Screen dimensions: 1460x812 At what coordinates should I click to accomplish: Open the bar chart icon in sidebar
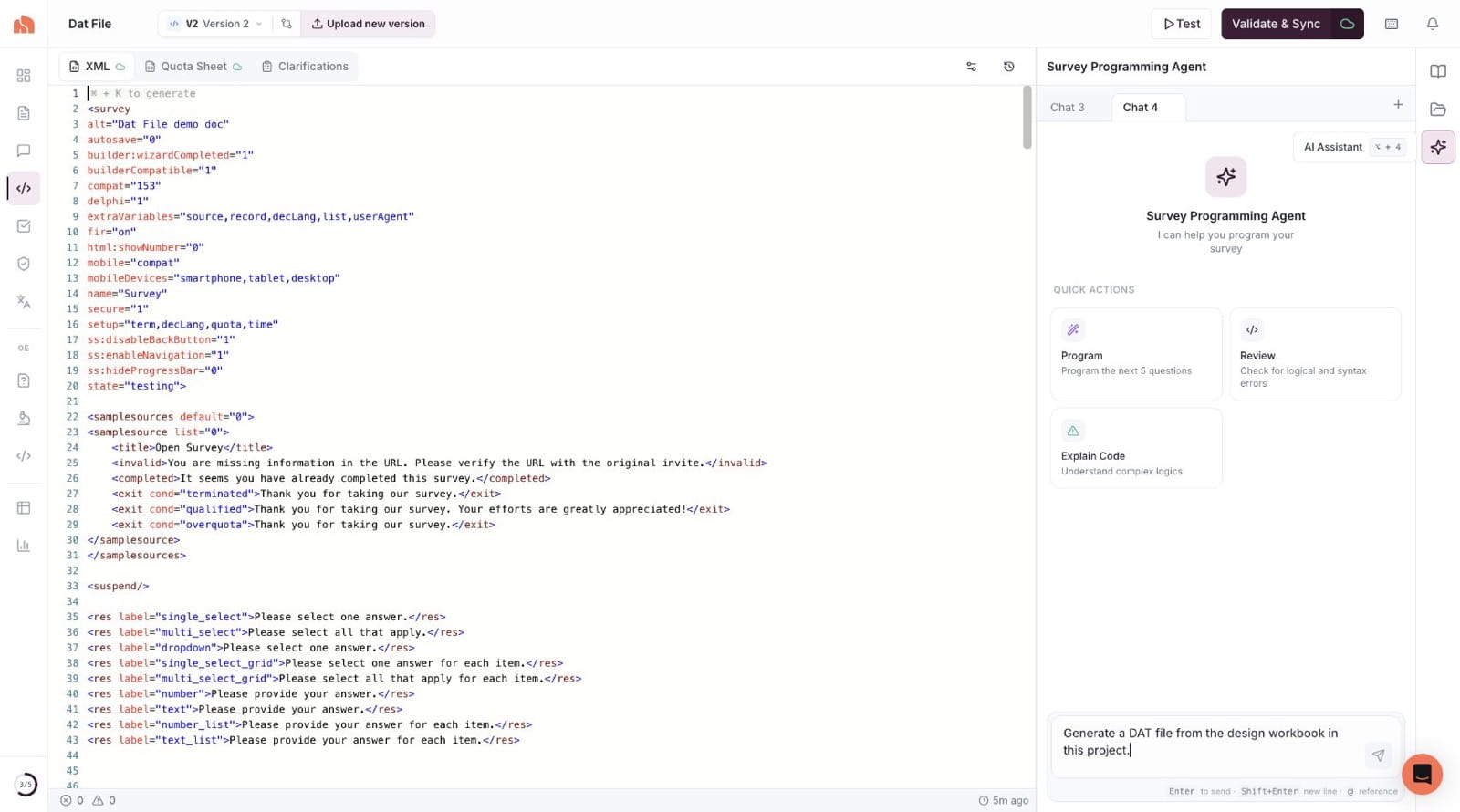tap(24, 546)
